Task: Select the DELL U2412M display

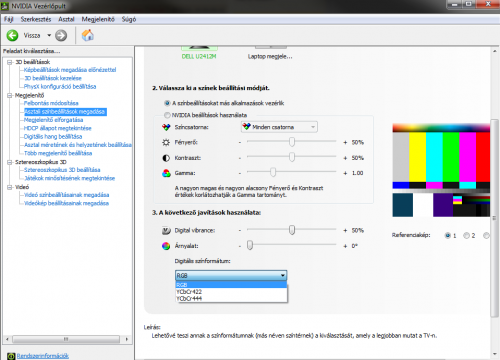Action: [x=199, y=53]
